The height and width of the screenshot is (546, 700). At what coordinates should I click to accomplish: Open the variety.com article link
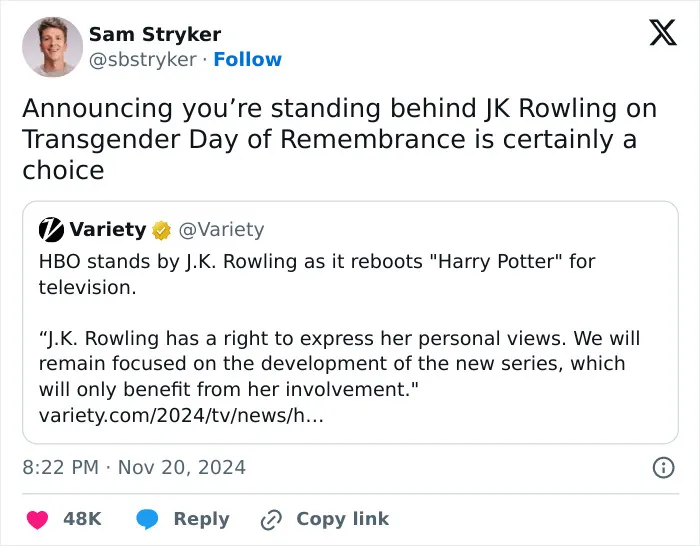[181, 415]
